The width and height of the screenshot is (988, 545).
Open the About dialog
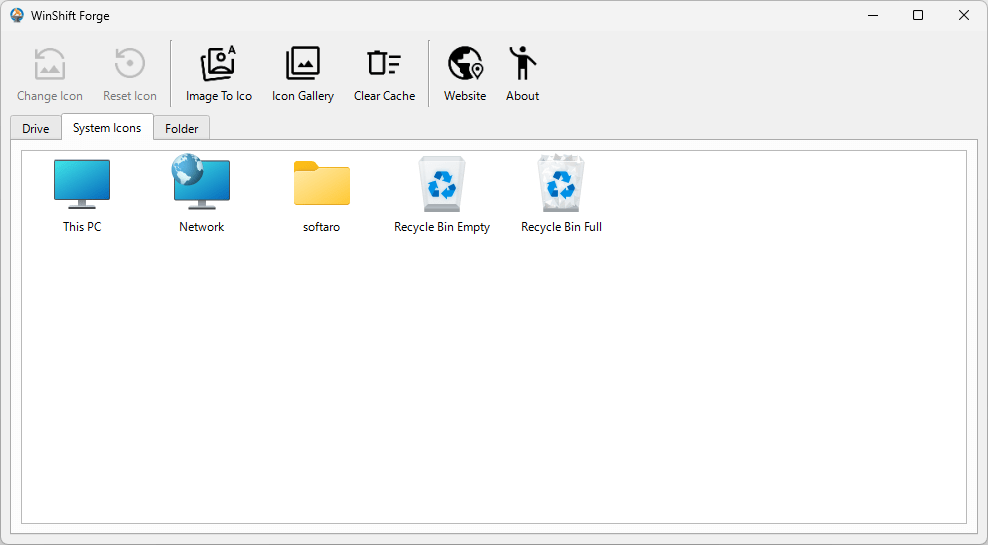point(522,74)
